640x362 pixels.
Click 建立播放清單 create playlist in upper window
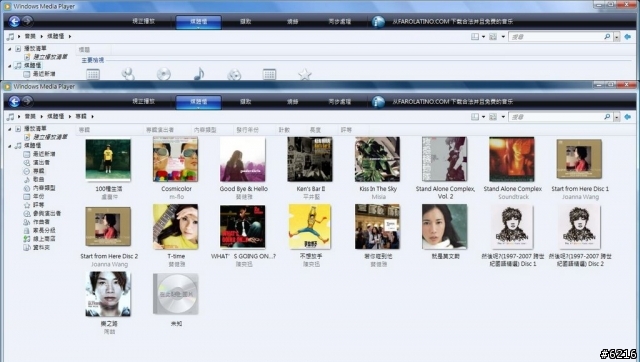[x=50, y=57]
